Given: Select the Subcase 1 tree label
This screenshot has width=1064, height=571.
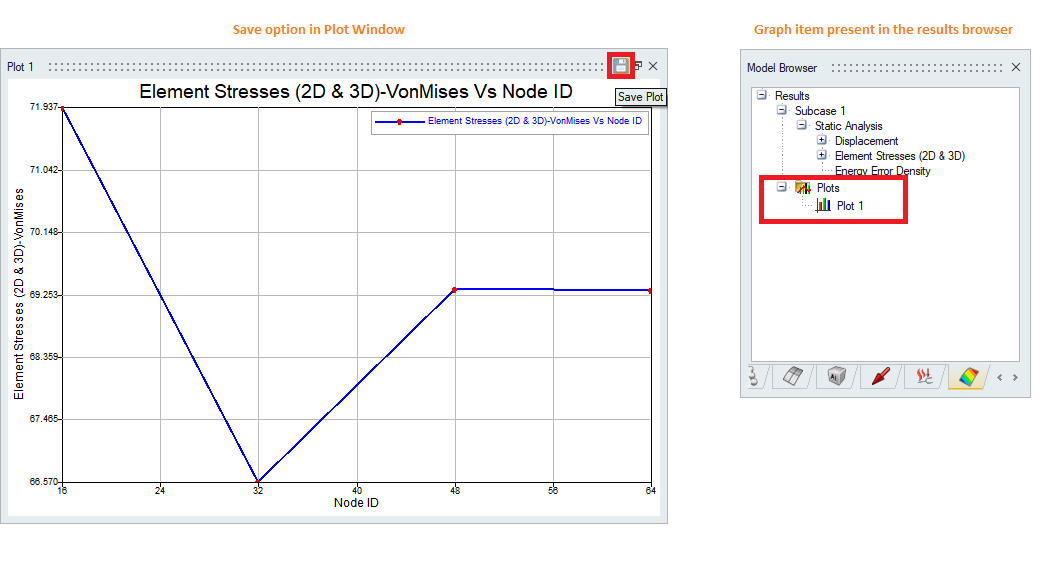Looking at the screenshot, I should point(820,111).
